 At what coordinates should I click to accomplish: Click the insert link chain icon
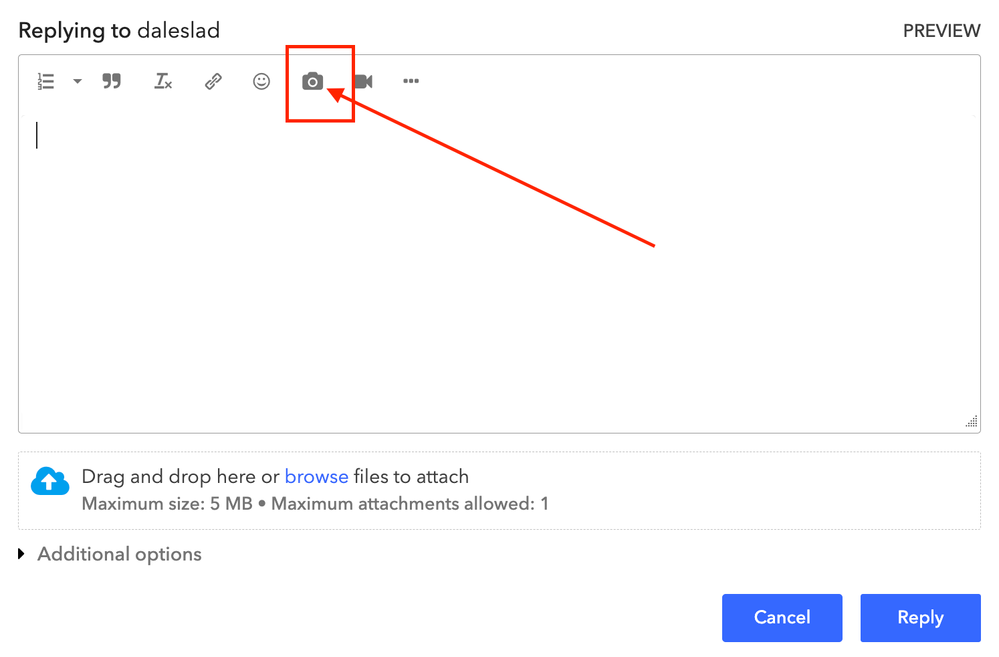[x=213, y=82]
